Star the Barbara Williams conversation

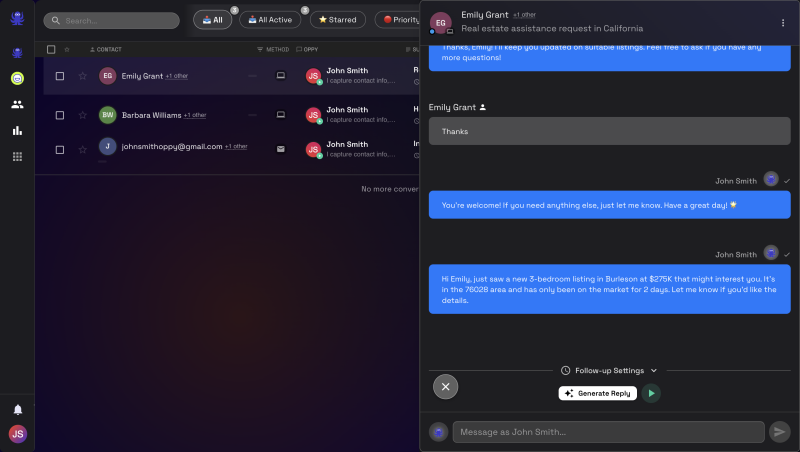pos(83,115)
